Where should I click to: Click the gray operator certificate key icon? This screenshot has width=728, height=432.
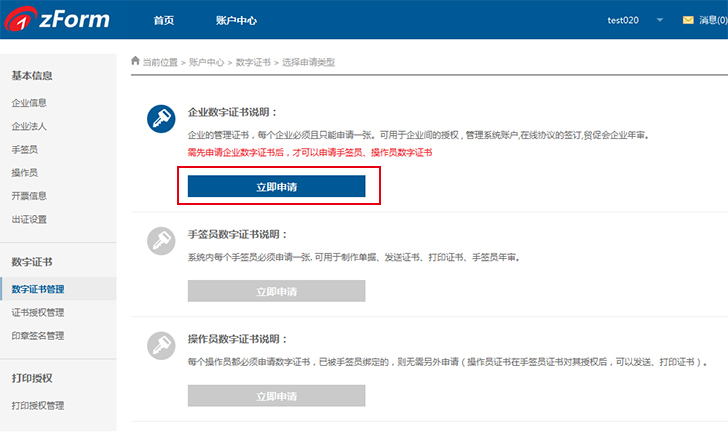[x=160, y=346]
